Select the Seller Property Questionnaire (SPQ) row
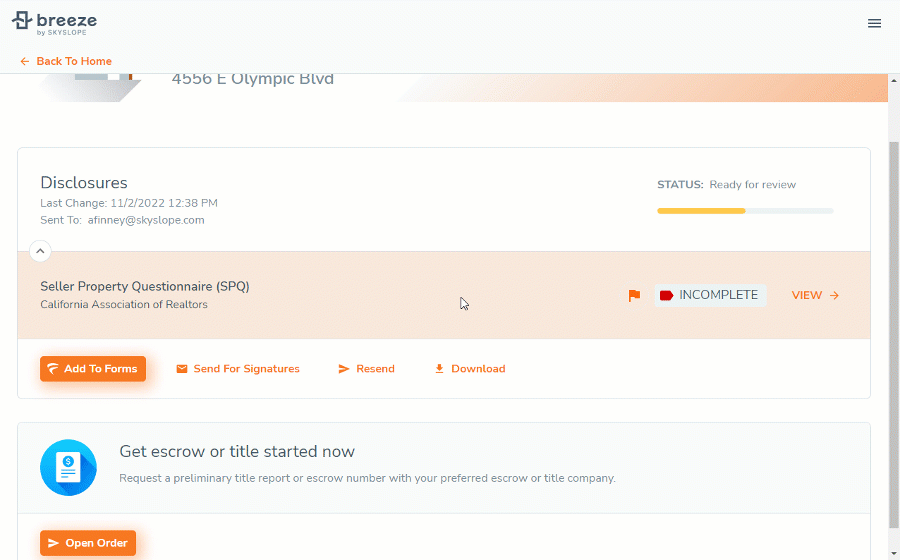The height and width of the screenshot is (560, 900). click(x=444, y=295)
